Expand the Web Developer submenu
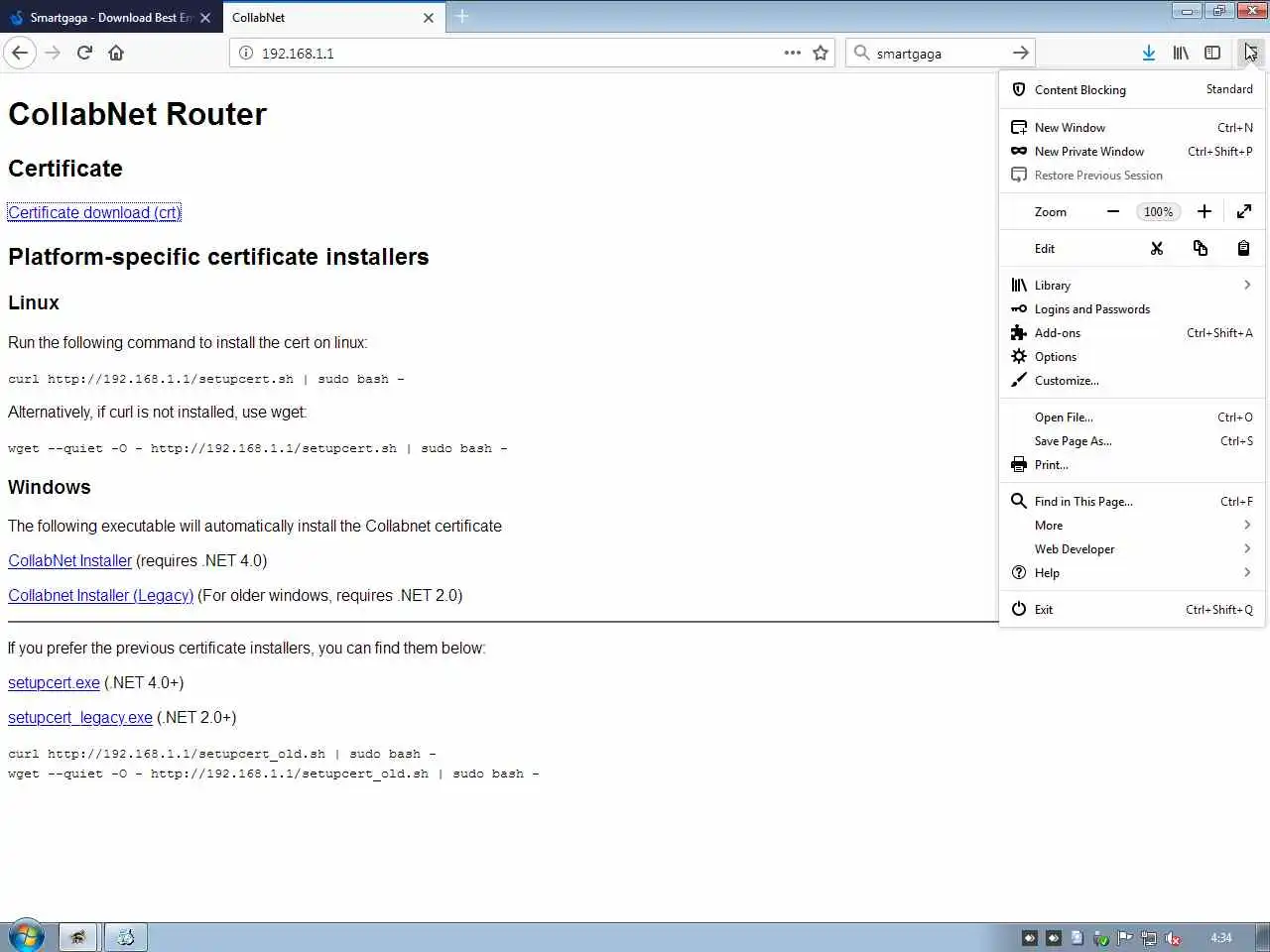1270x952 pixels. [1132, 549]
